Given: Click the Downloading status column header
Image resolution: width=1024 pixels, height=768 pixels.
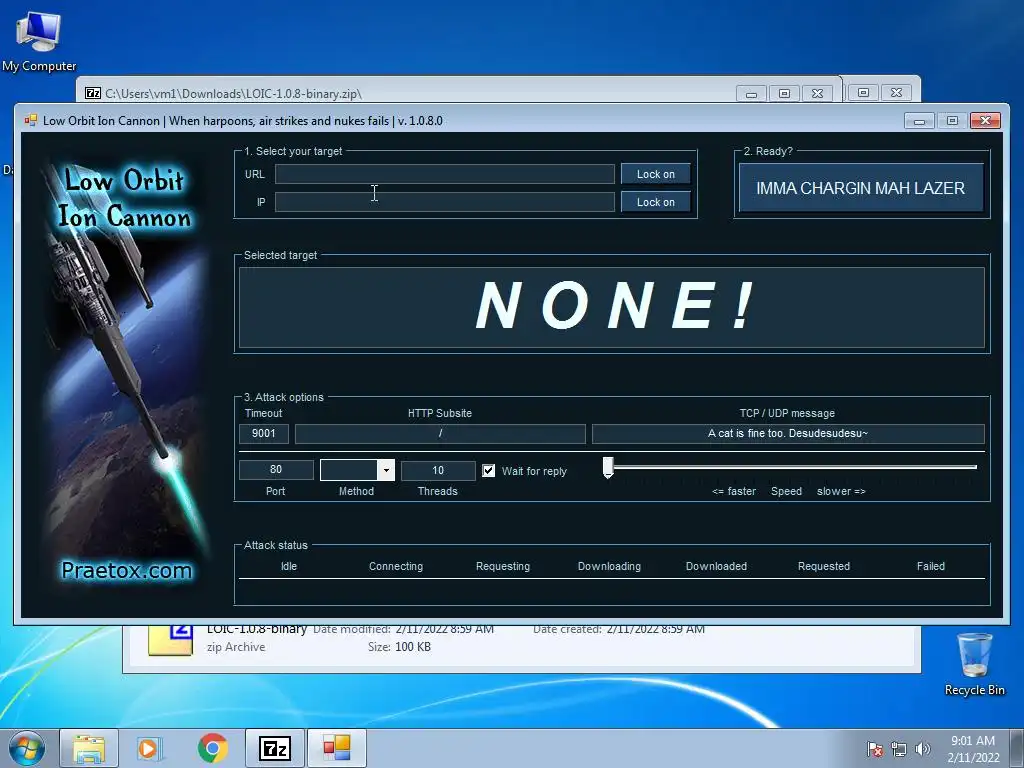Looking at the screenshot, I should 609,566.
